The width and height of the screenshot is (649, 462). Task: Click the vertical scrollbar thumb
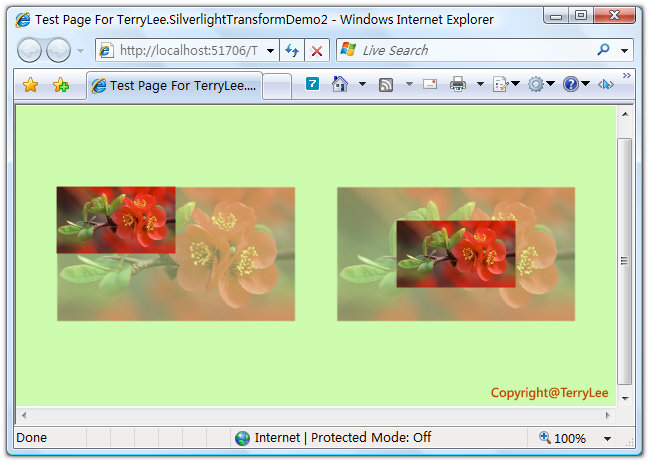point(625,261)
